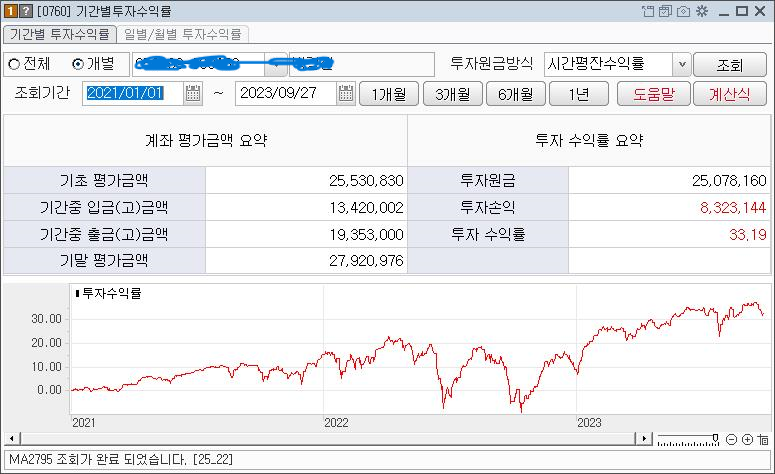This screenshot has height=474, width=775.
Task: Open the 계산식 formula button
Action: pyautogui.click(x=730, y=94)
